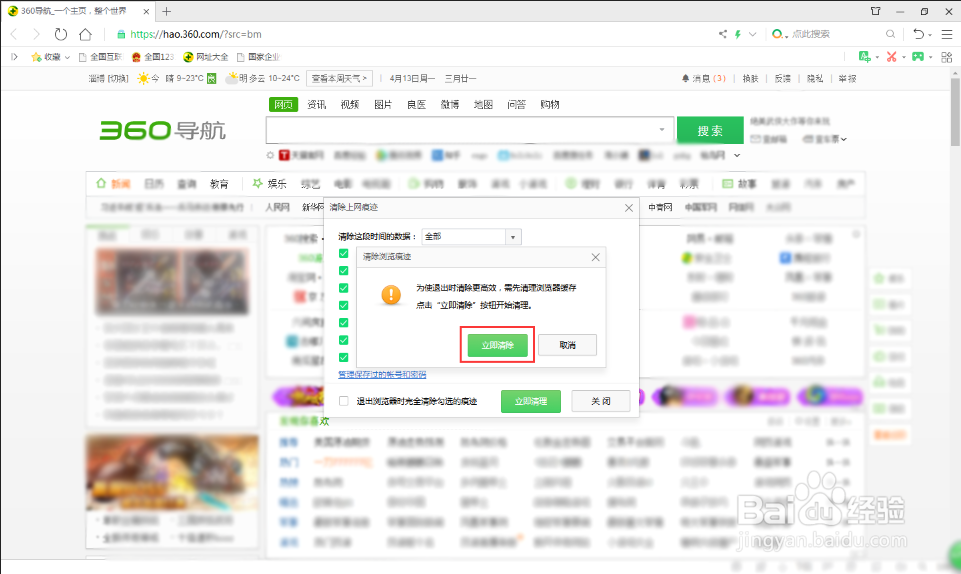
Task: Uncheck the bottommost green checkbox in list
Action: pyautogui.click(x=344, y=357)
